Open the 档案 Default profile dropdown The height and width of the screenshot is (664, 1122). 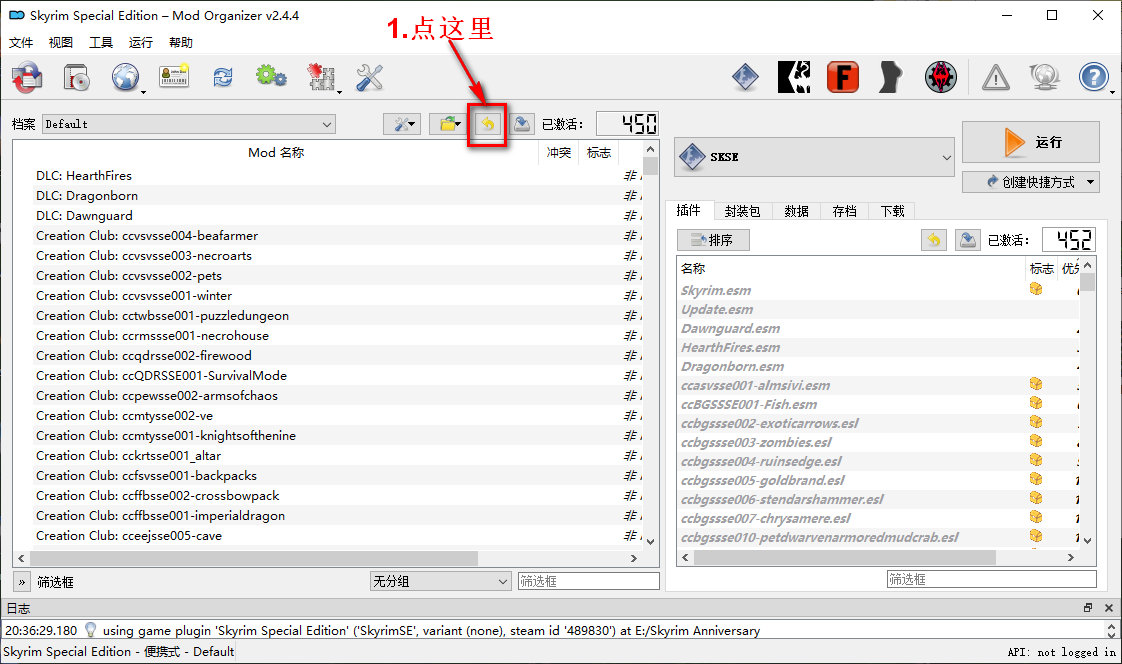[188, 124]
